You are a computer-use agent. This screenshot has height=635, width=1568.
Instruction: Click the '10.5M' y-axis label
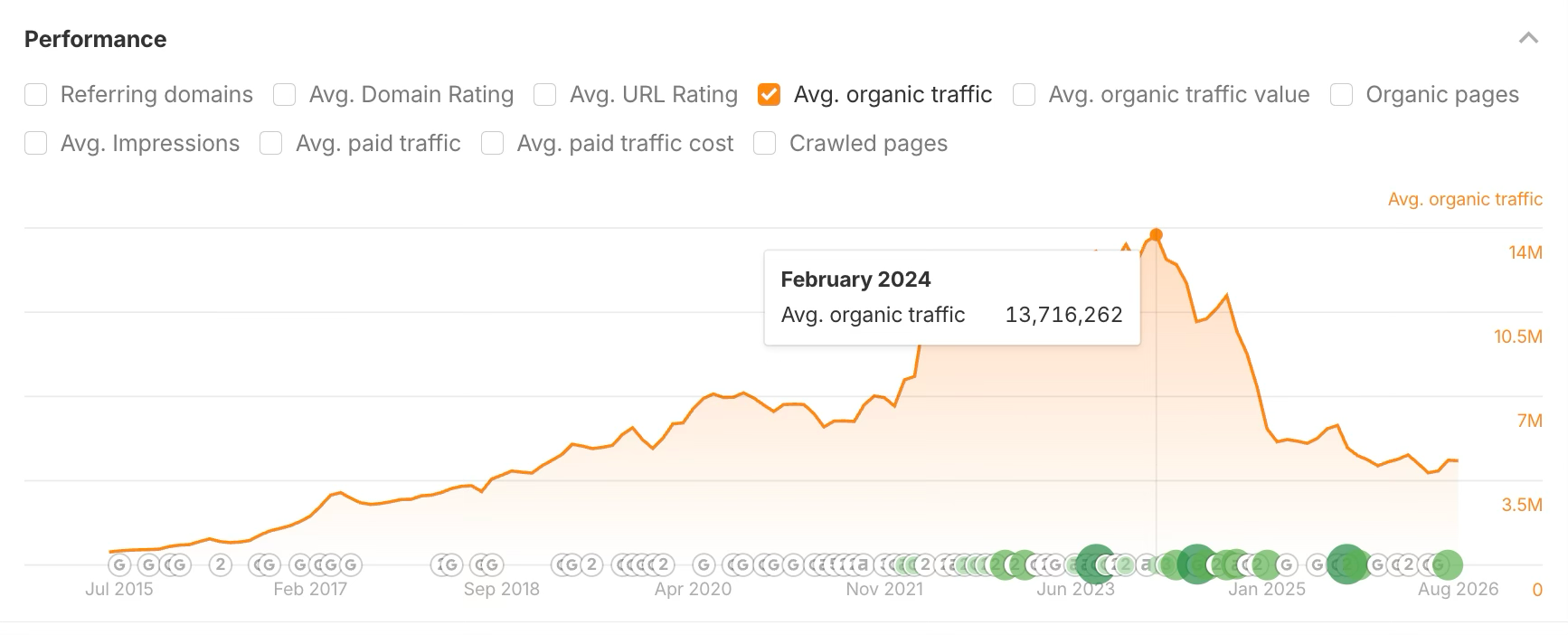[1518, 336]
